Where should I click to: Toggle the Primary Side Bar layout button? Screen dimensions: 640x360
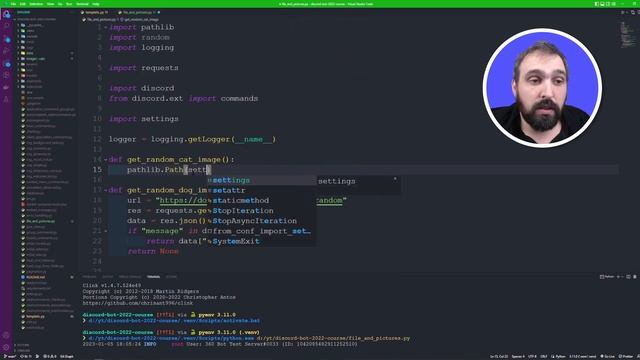click(x=596, y=4)
